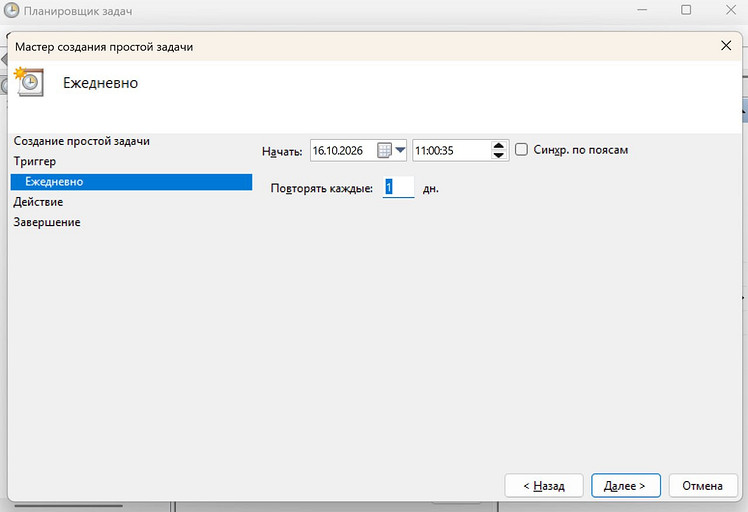Maximize the Планировщик задач window

pyautogui.click(x=686, y=10)
